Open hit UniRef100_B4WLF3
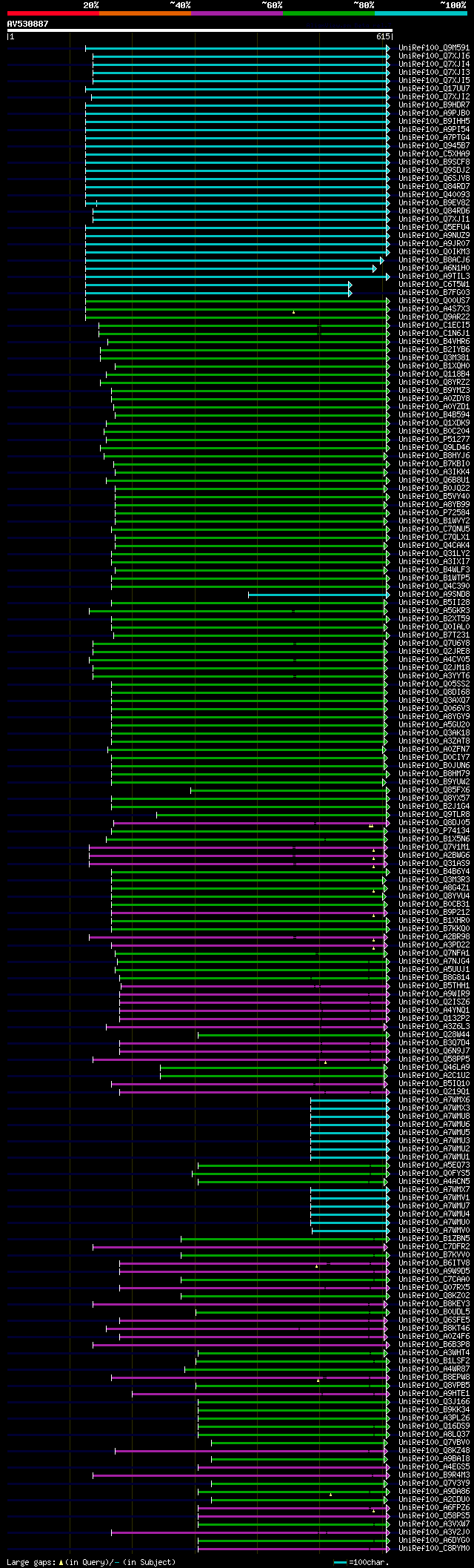 tap(434, 569)
